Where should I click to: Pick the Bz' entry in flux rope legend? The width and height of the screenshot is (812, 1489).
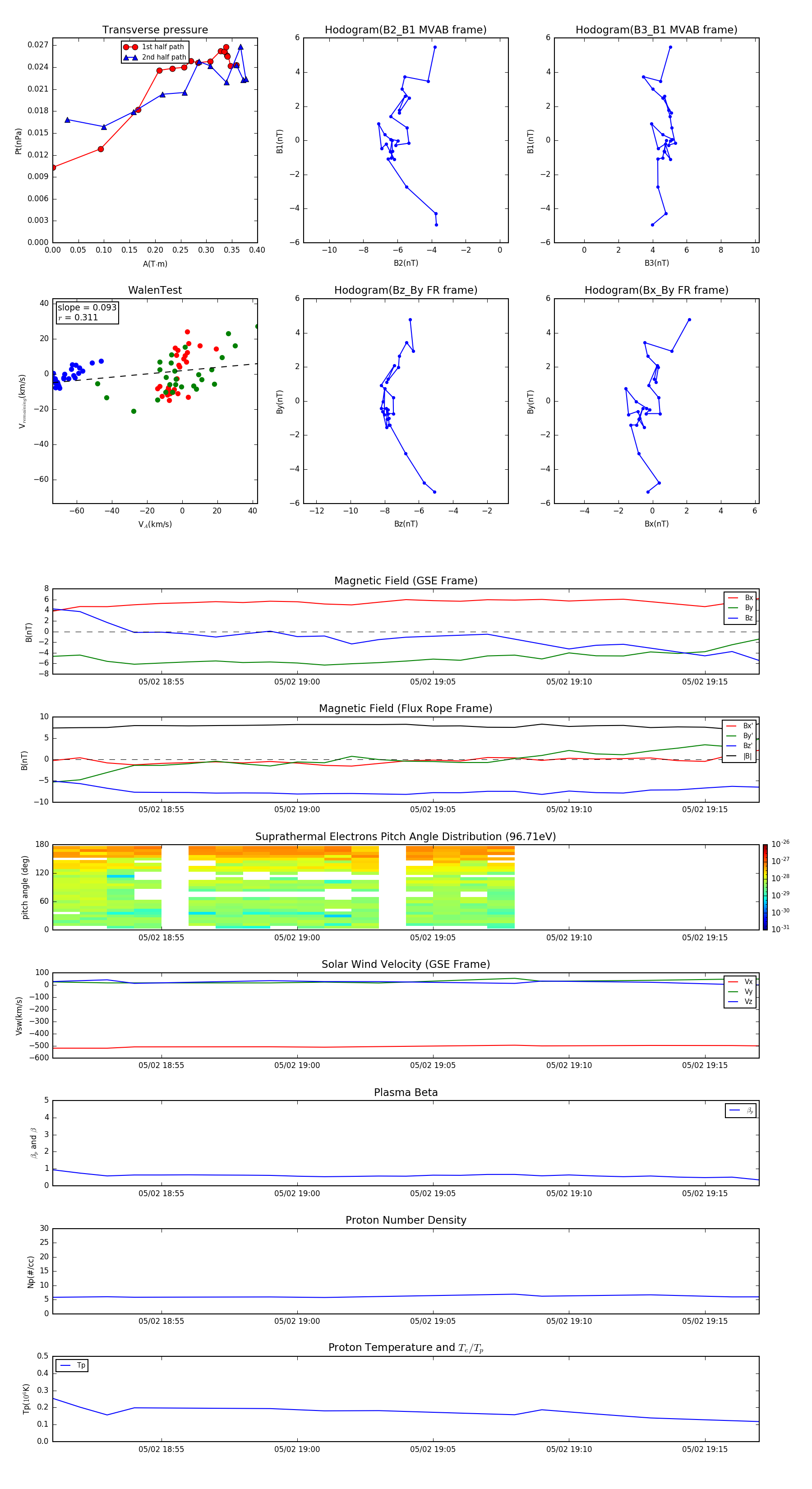click(x=740, y=746)
